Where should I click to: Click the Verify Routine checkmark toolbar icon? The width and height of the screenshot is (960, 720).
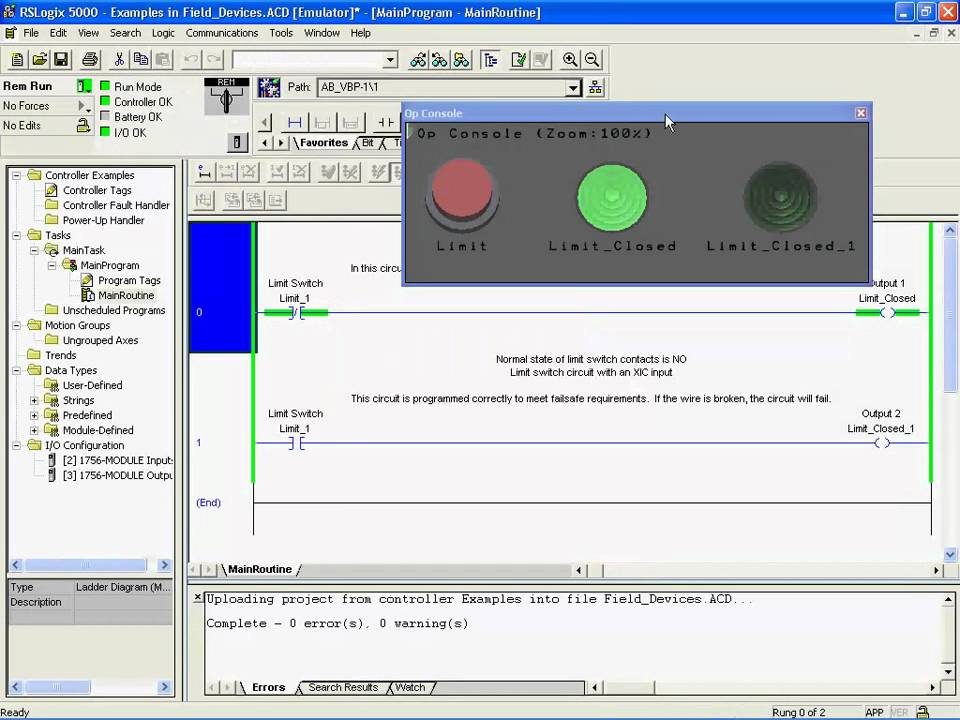(519, 60)
